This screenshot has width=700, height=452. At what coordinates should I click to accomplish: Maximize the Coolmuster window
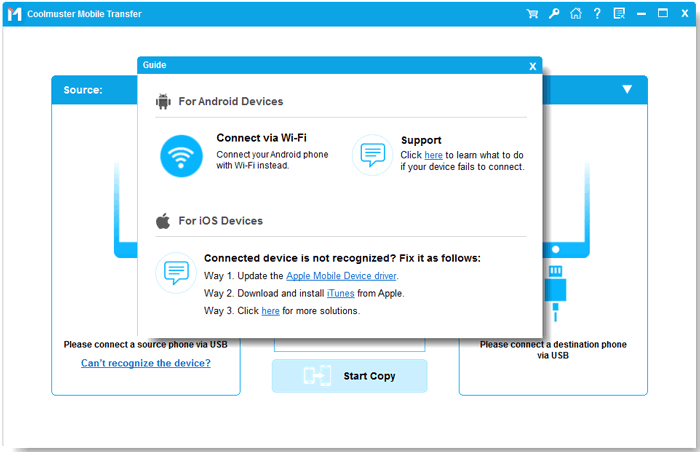[x=663, y=13]
